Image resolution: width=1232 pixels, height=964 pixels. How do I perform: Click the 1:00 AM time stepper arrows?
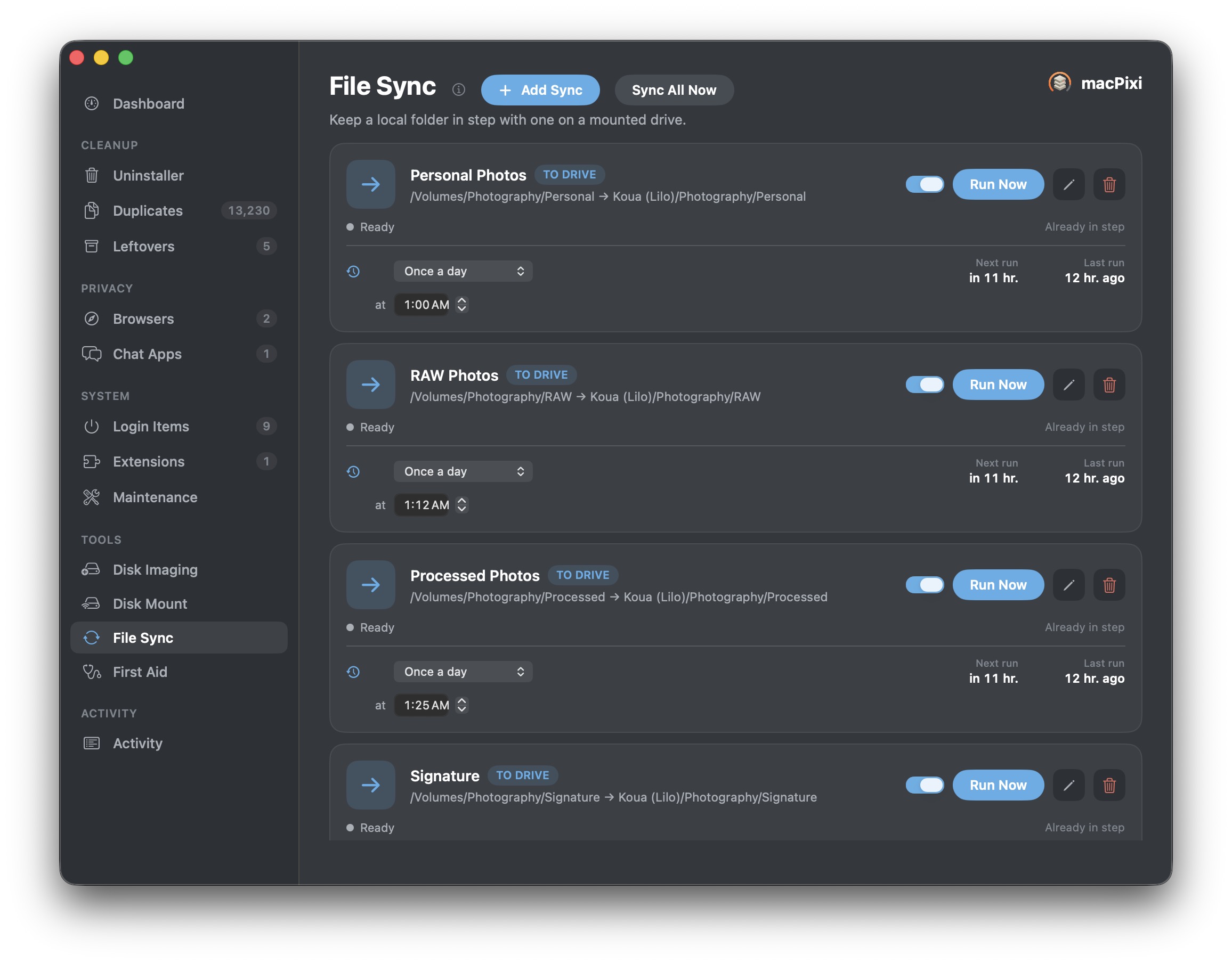(x=461, y=305)
